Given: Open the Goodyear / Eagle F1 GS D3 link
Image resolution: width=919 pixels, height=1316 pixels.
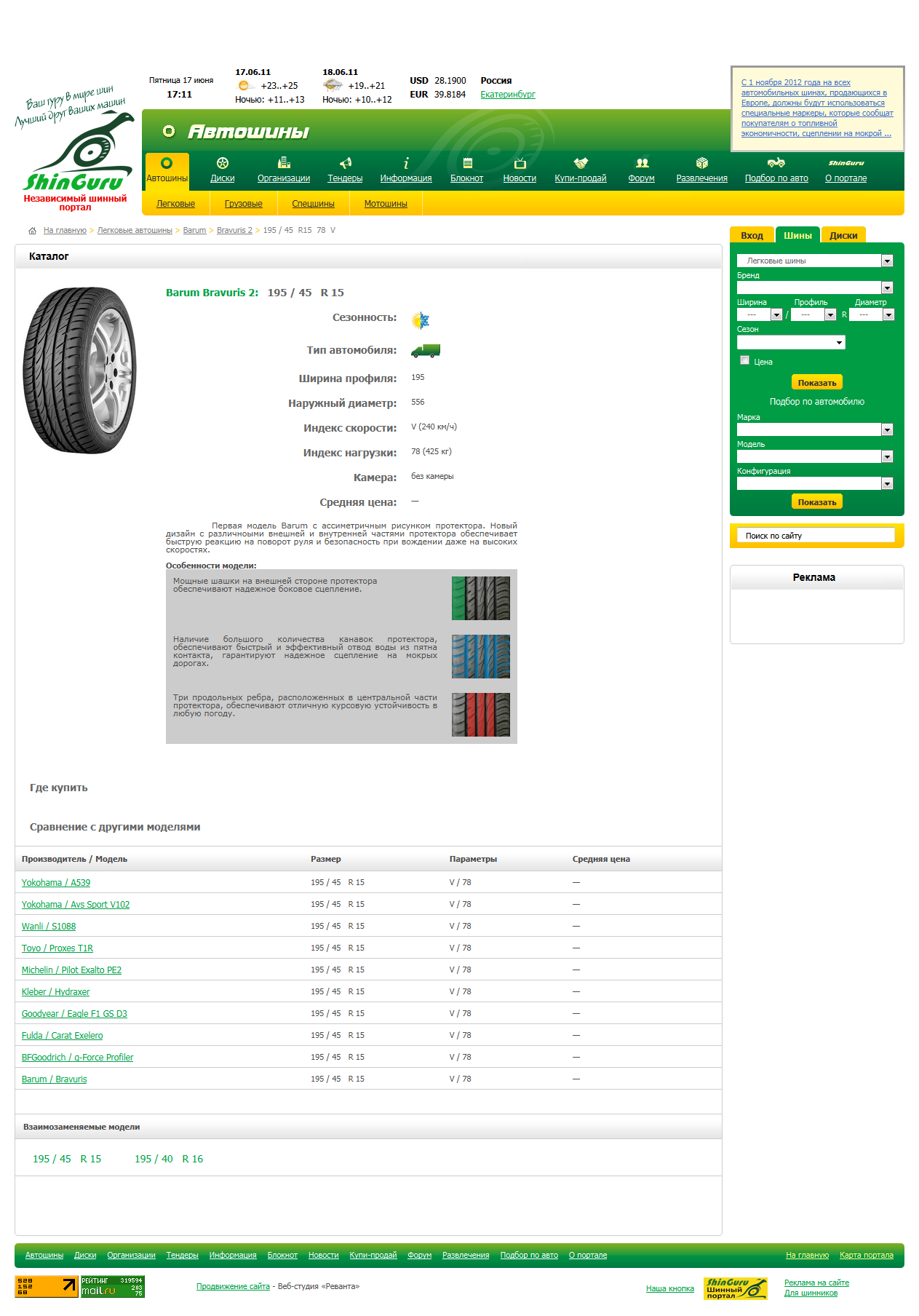Looking at the screenshot, I should click(74, 1014).
